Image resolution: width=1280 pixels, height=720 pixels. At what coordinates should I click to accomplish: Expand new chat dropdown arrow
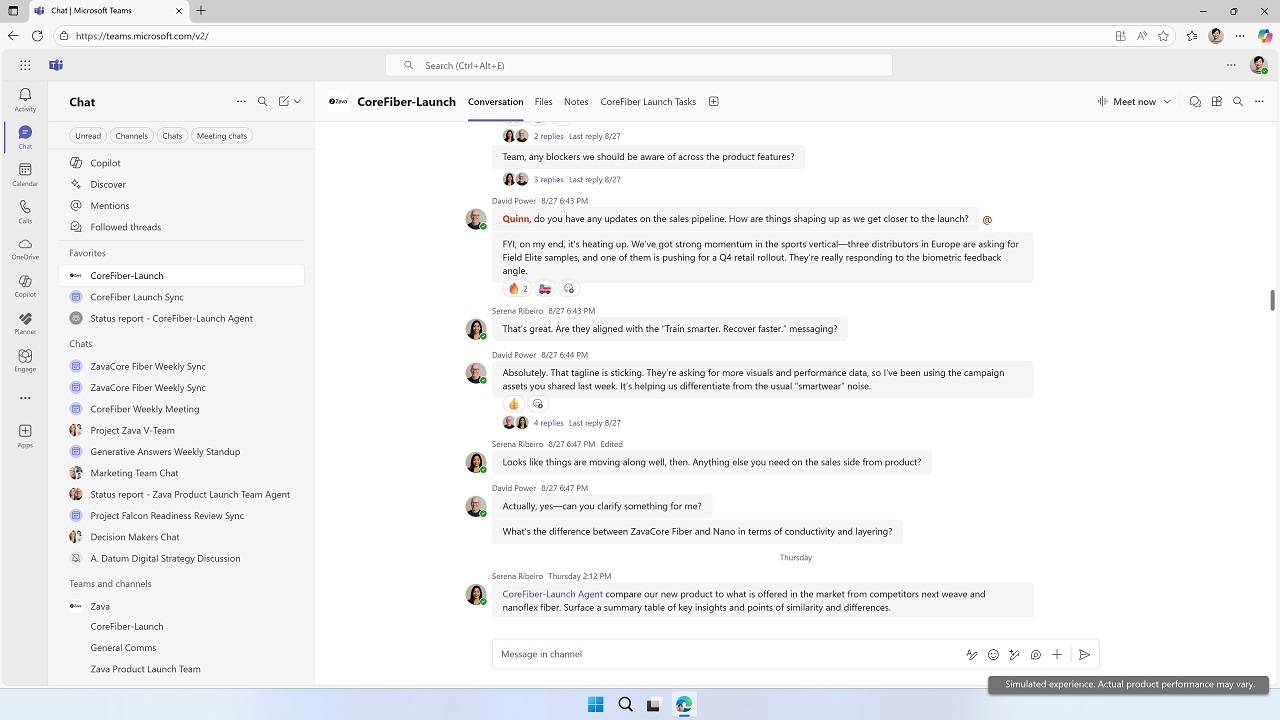[297, 101]
